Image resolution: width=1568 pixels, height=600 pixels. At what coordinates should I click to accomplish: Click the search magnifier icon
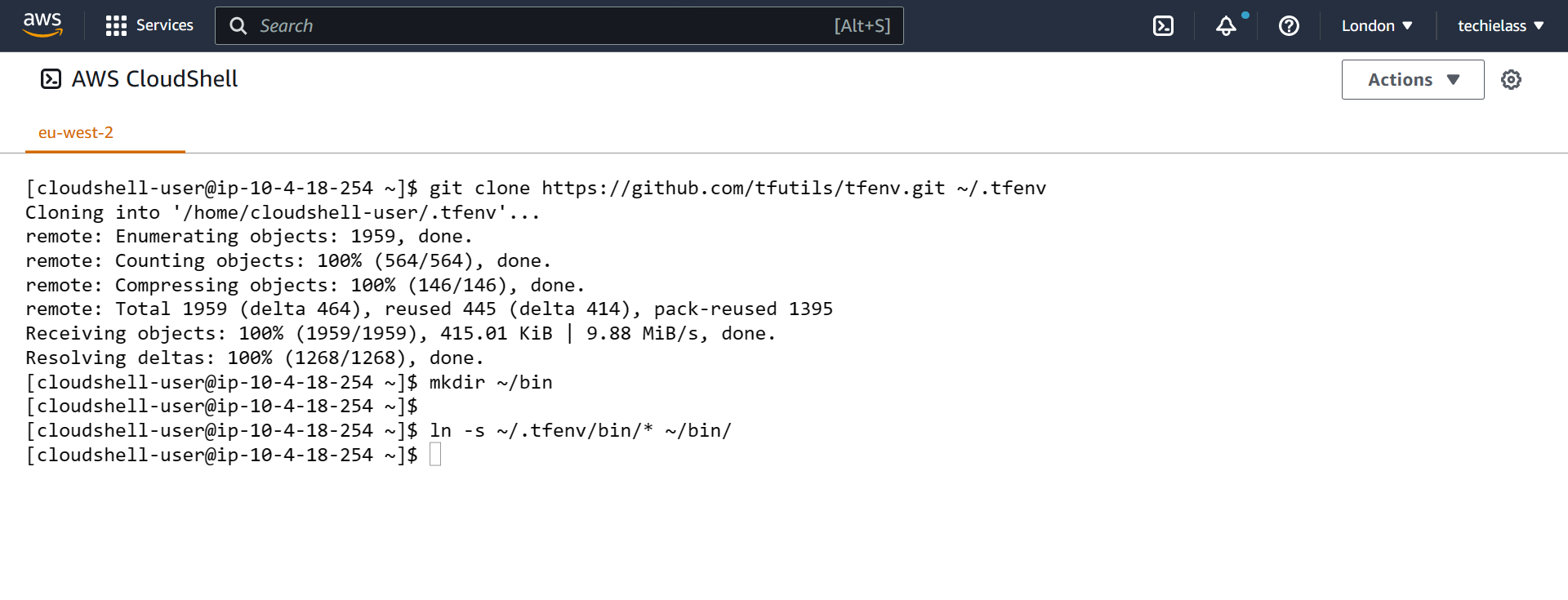point(238,26)
